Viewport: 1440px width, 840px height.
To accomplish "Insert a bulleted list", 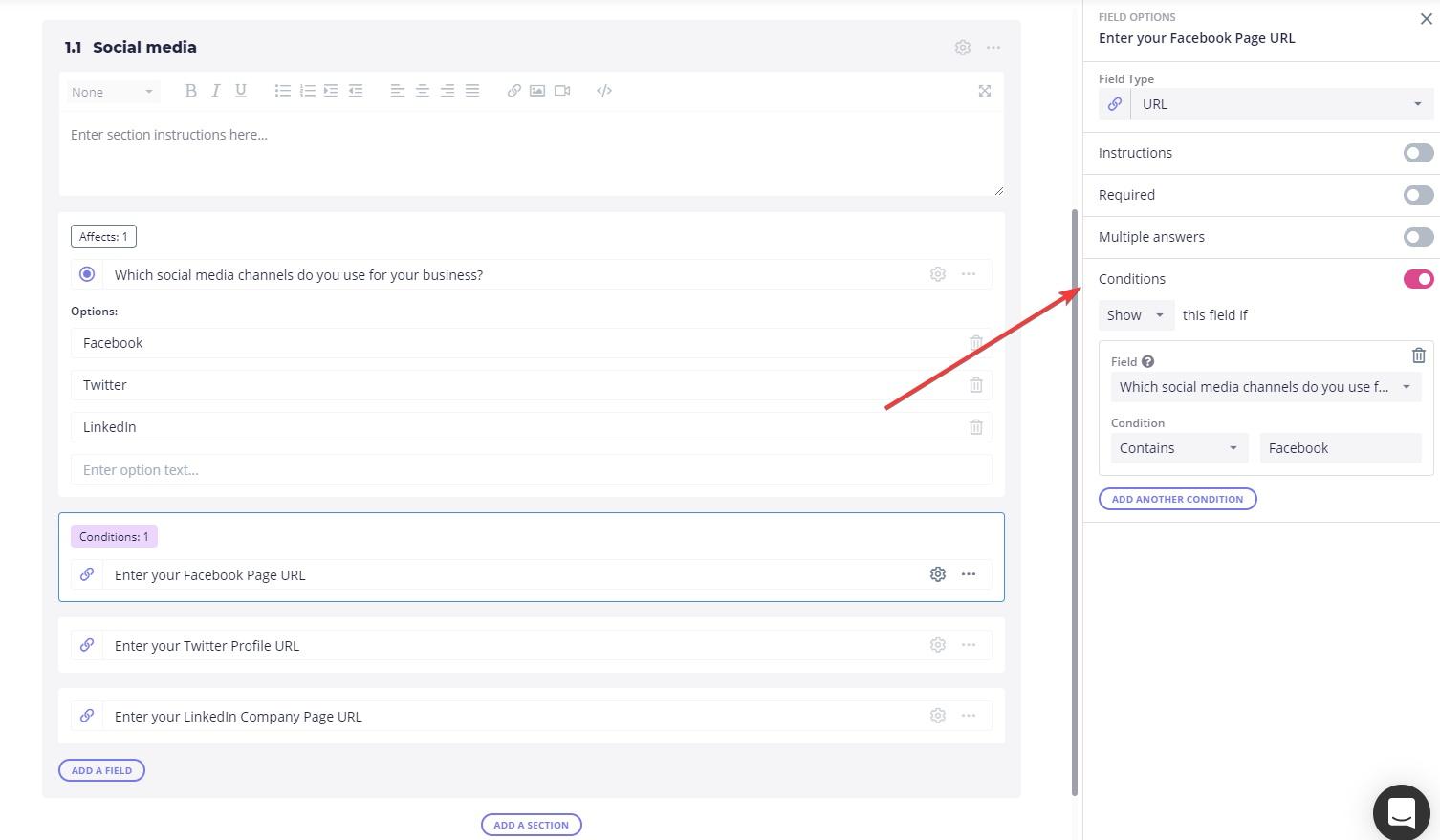I will click(x=282, y=91).
